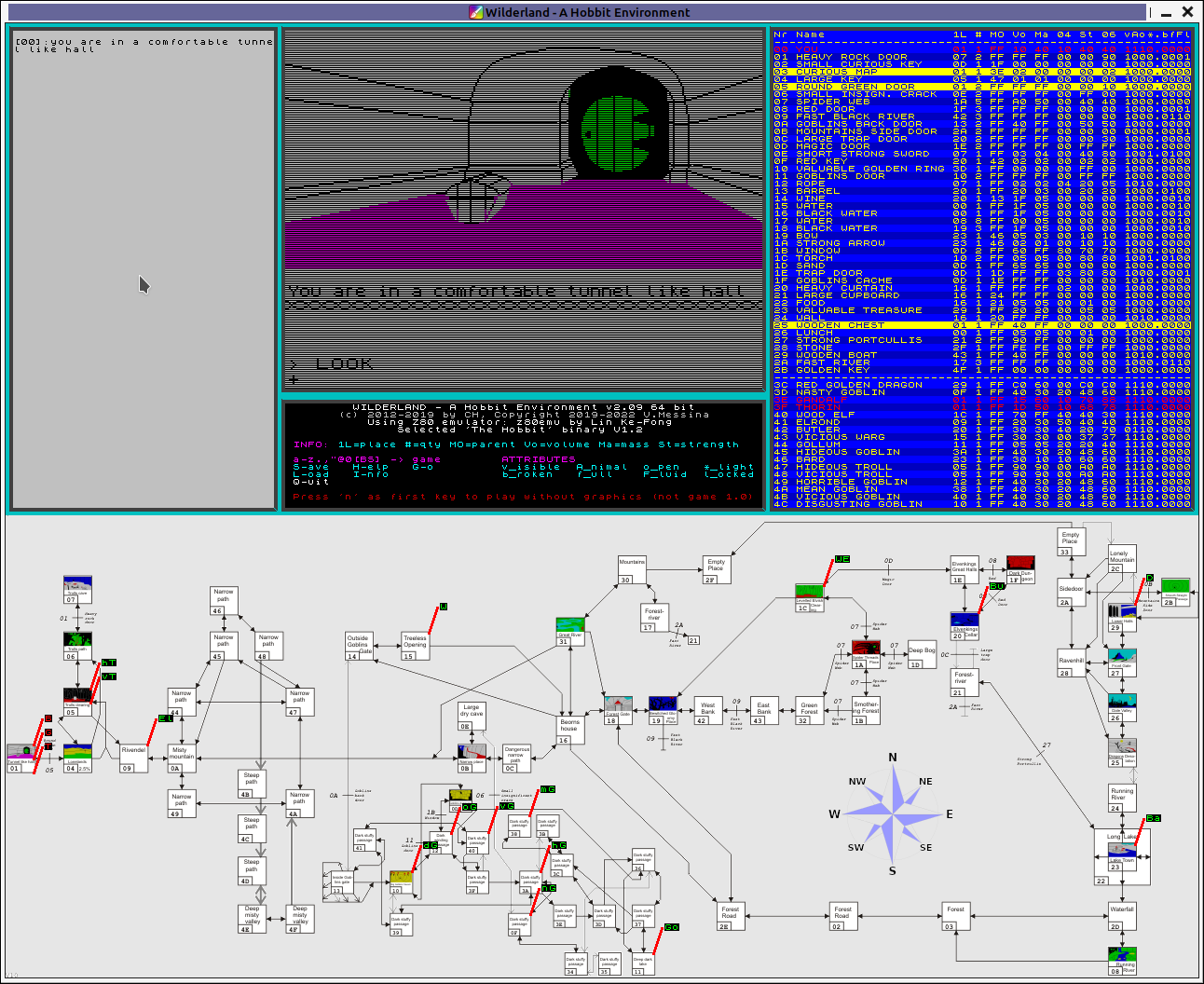Click the round green door game picture
1204x984 pixels.
[x=525, y=150]
